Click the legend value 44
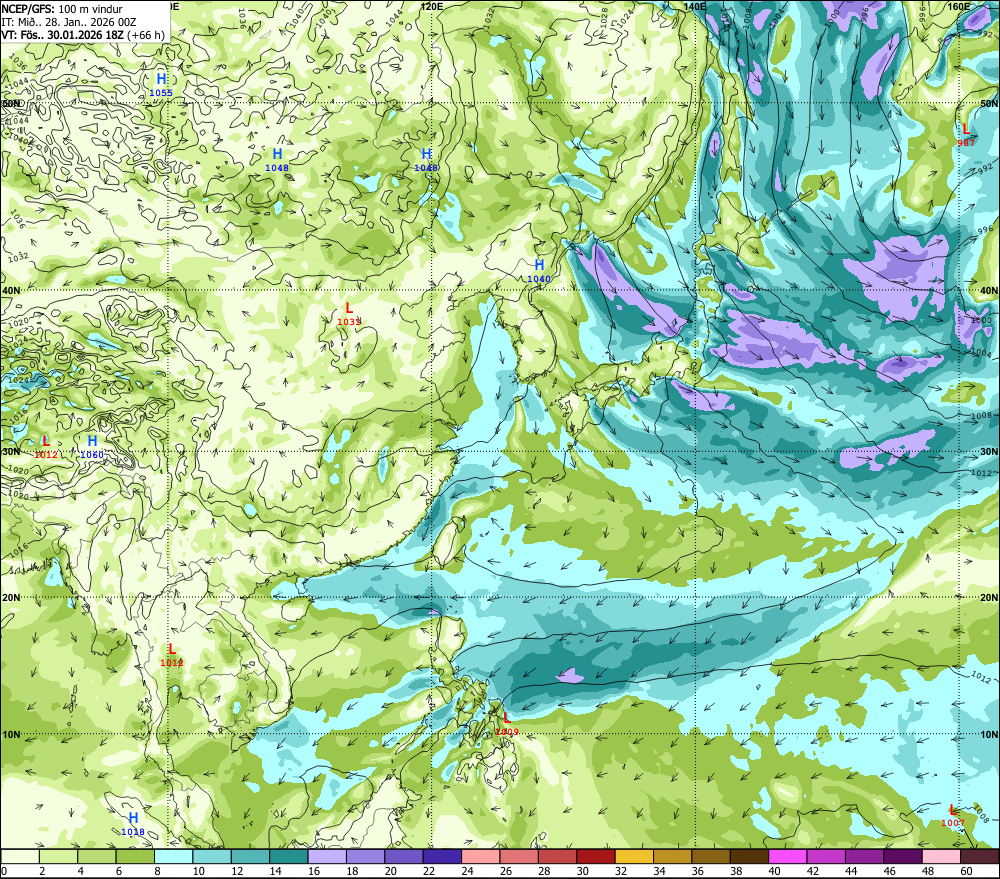This screenshot has width=1000, height=879. (x=851, y=871)
